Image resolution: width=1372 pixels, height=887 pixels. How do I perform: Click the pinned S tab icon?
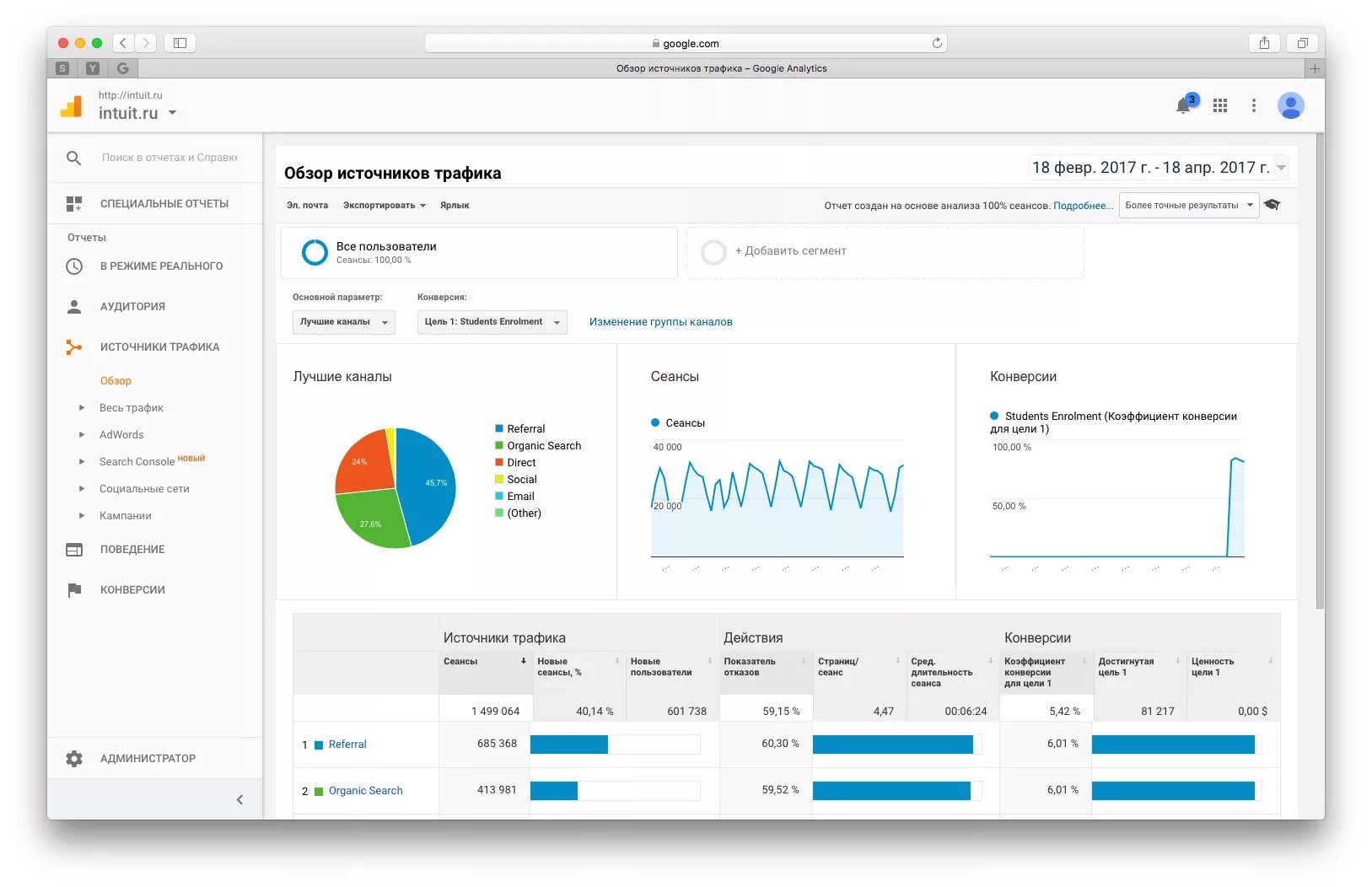tap(62, 68)
